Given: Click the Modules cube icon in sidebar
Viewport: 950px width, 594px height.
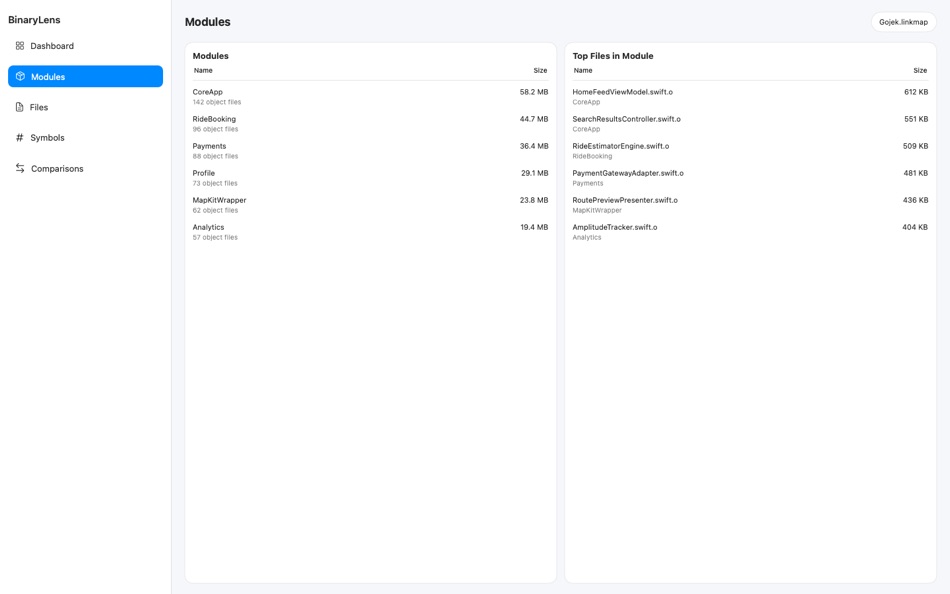Looking at the screenshot, I should click(17, 76).
